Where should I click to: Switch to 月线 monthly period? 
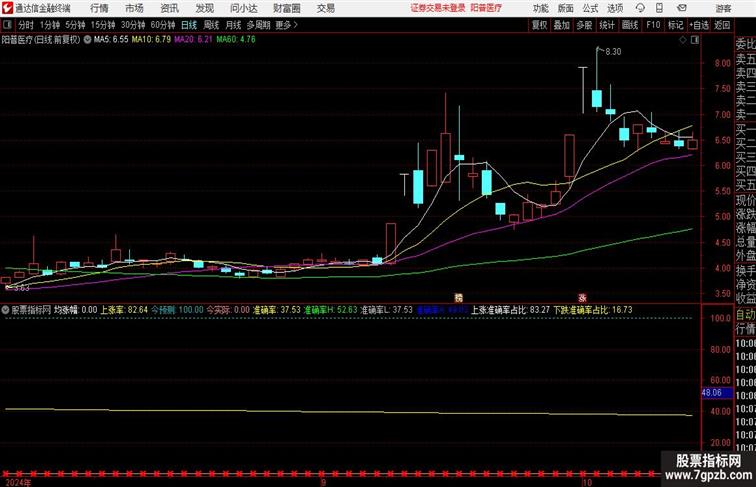[233, 25]
